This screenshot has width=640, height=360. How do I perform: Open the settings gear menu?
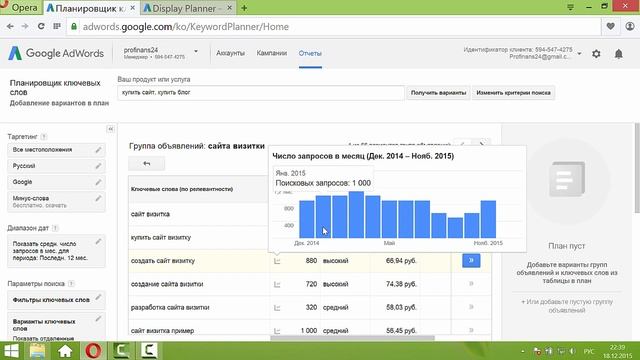coord(596,53)
